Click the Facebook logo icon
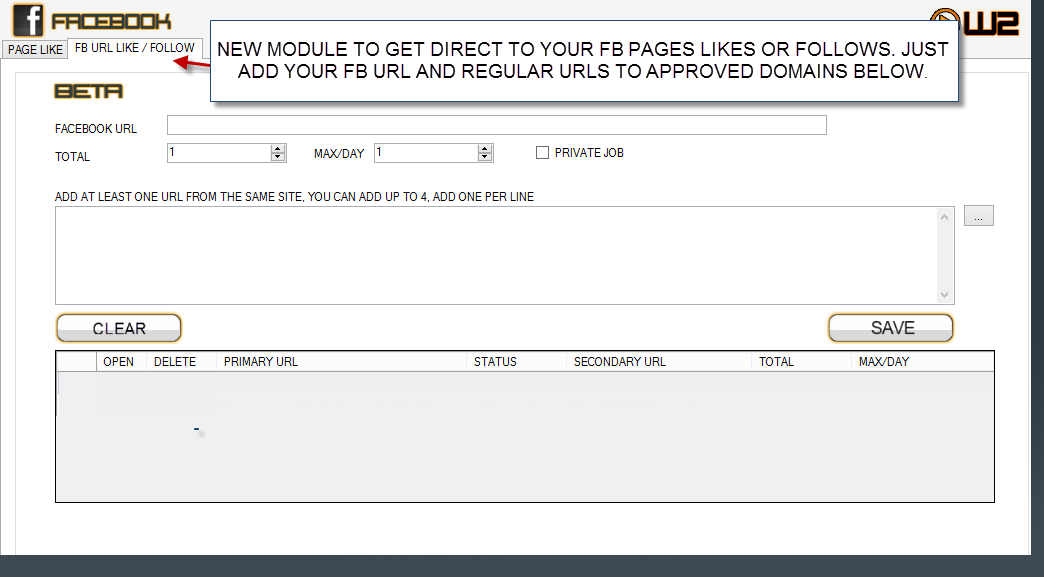Viewport: 1044px width, 577px height. pos(28,19)
